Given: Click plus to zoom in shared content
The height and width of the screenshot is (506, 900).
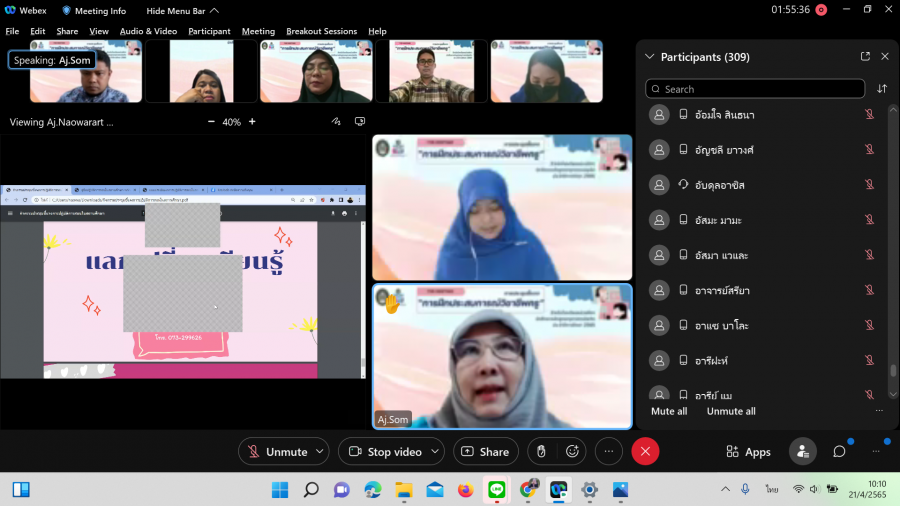Looking at the screenshot, I should click(x=252, y=122).
